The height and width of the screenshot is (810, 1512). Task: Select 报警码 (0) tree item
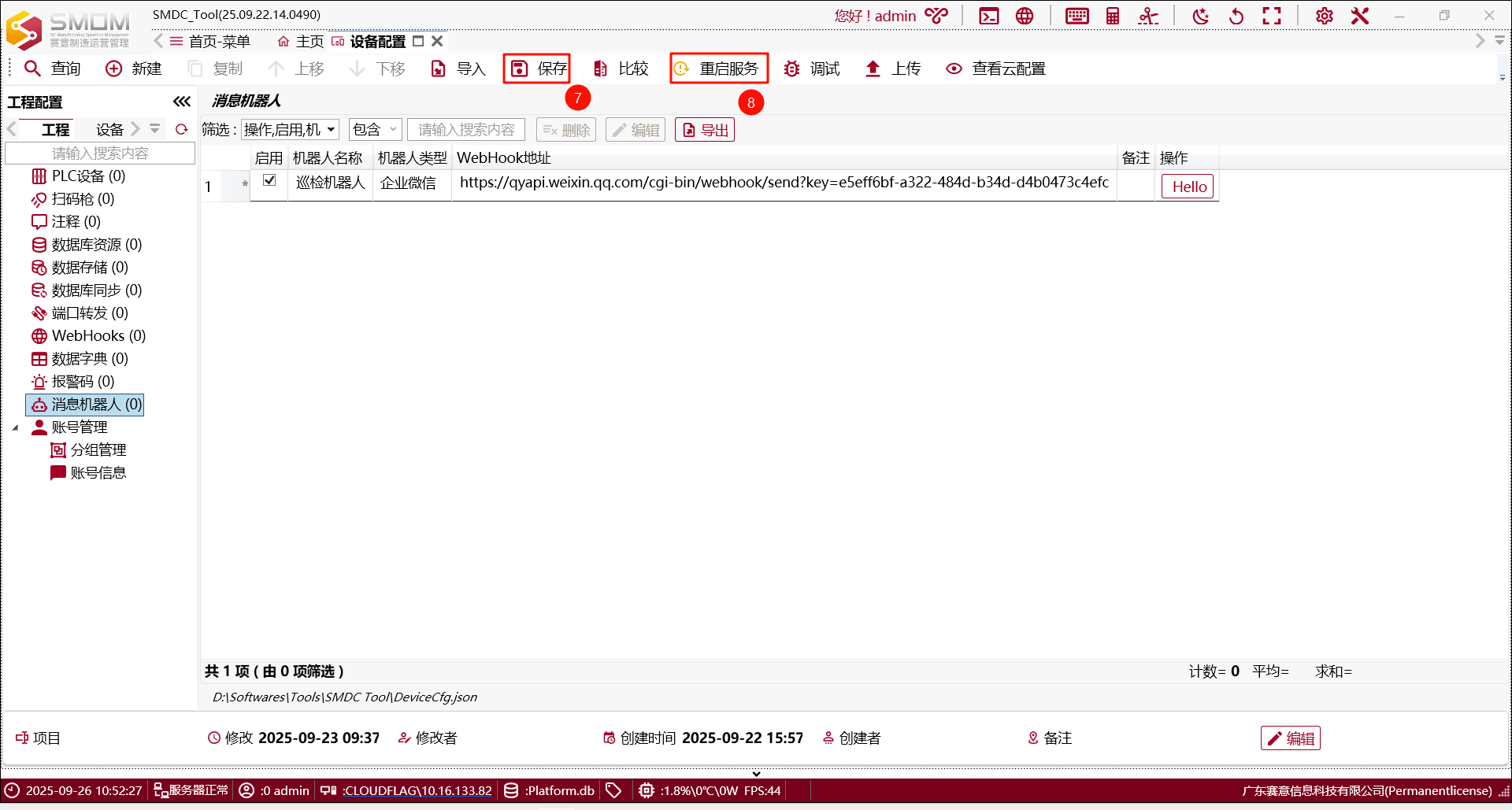pyautogui.click(x=73, y=382)
